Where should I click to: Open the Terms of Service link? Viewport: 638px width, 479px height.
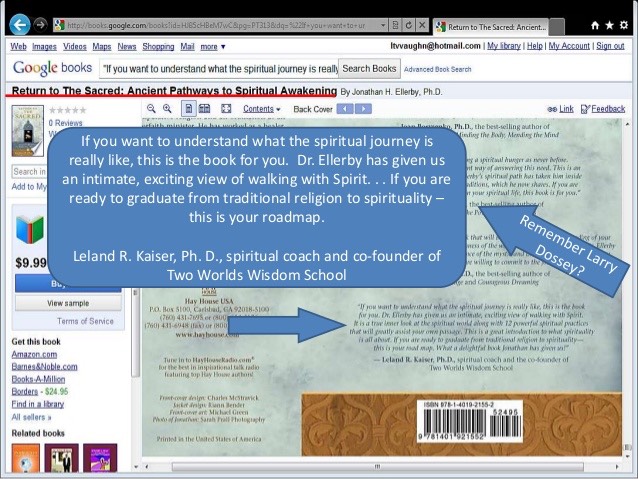[x=85, y=321]
